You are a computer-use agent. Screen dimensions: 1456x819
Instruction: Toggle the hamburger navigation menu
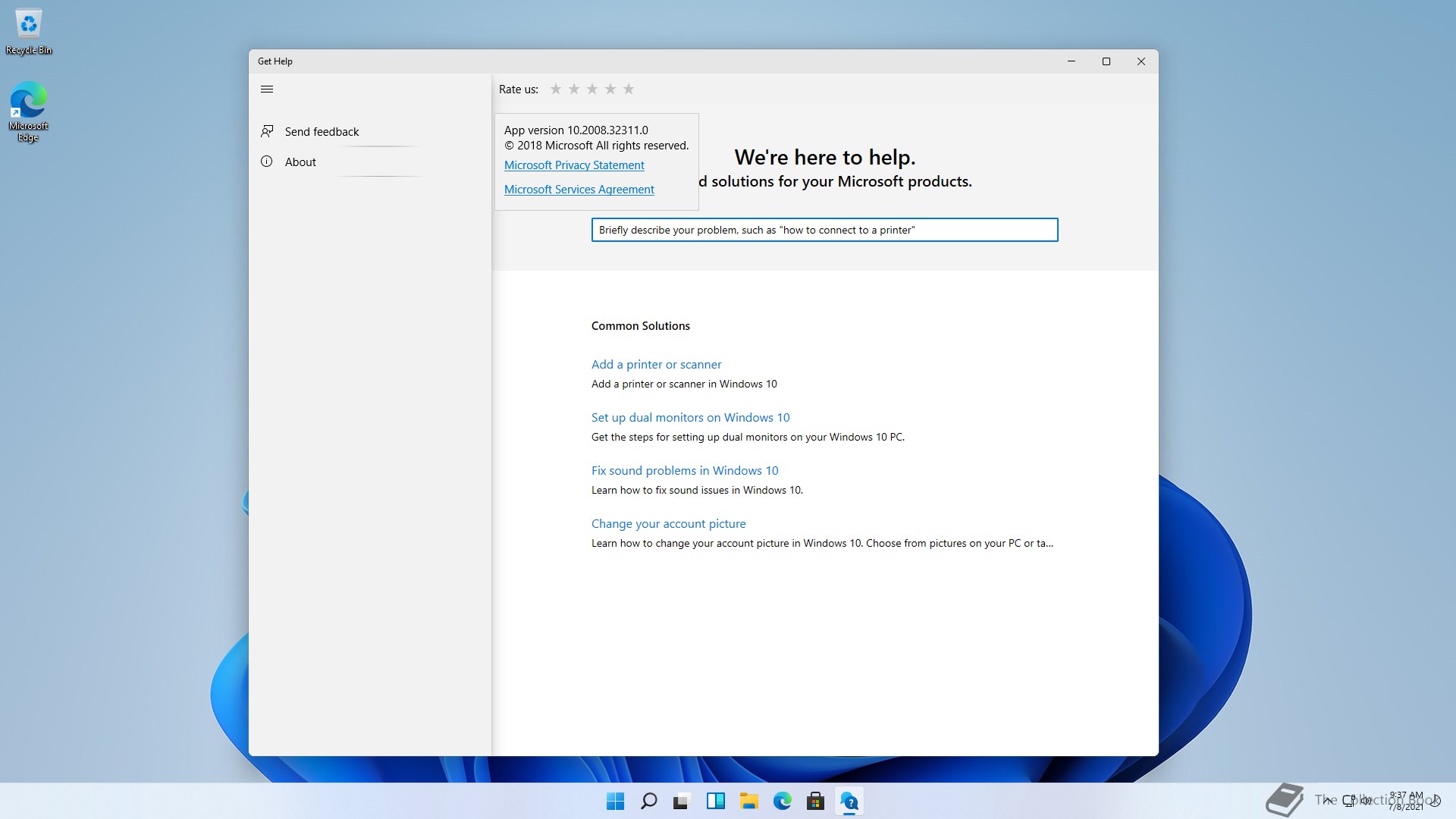(x=267, y=89)
